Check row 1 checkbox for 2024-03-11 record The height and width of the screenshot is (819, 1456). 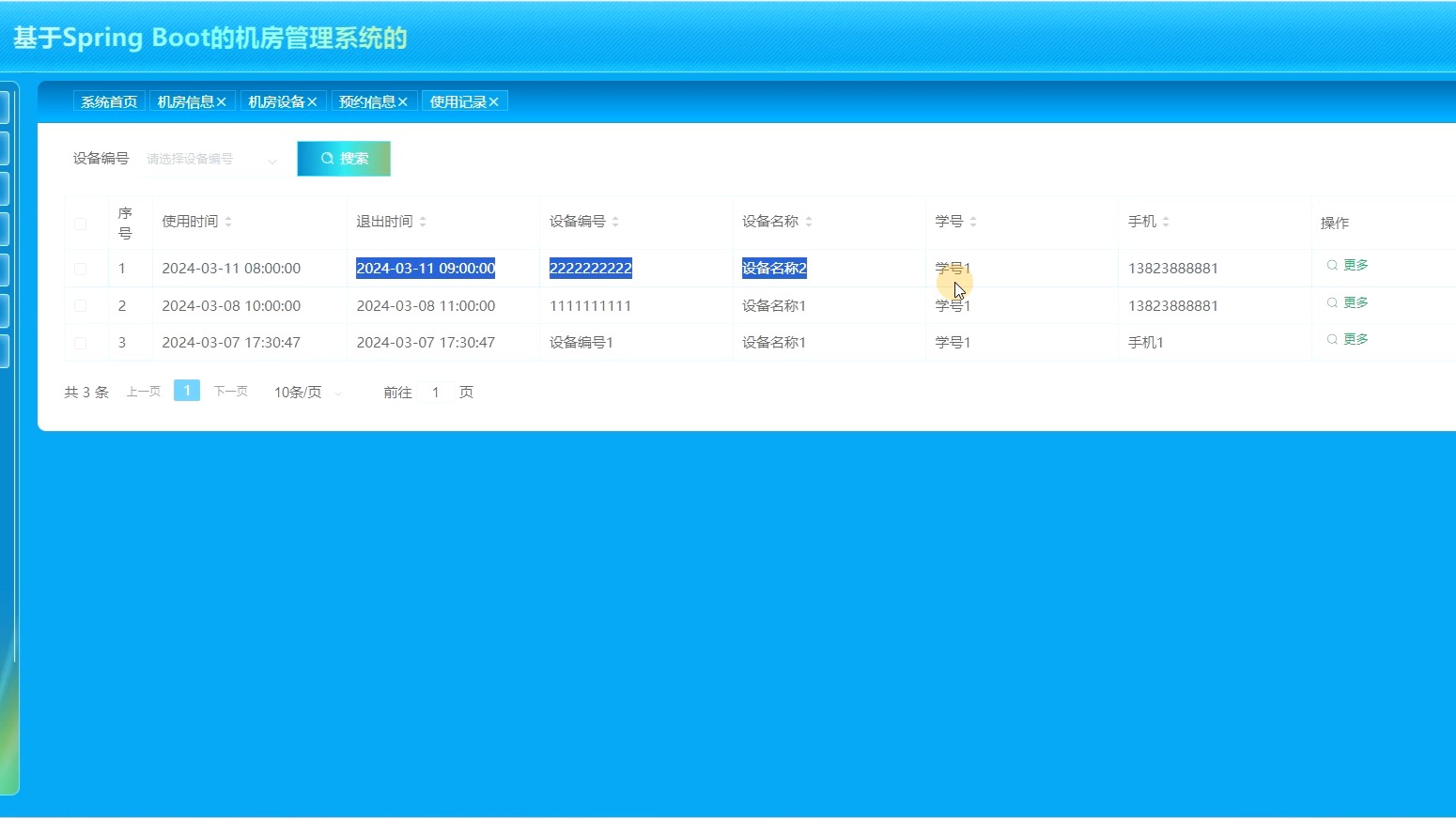tap(80, 269)
